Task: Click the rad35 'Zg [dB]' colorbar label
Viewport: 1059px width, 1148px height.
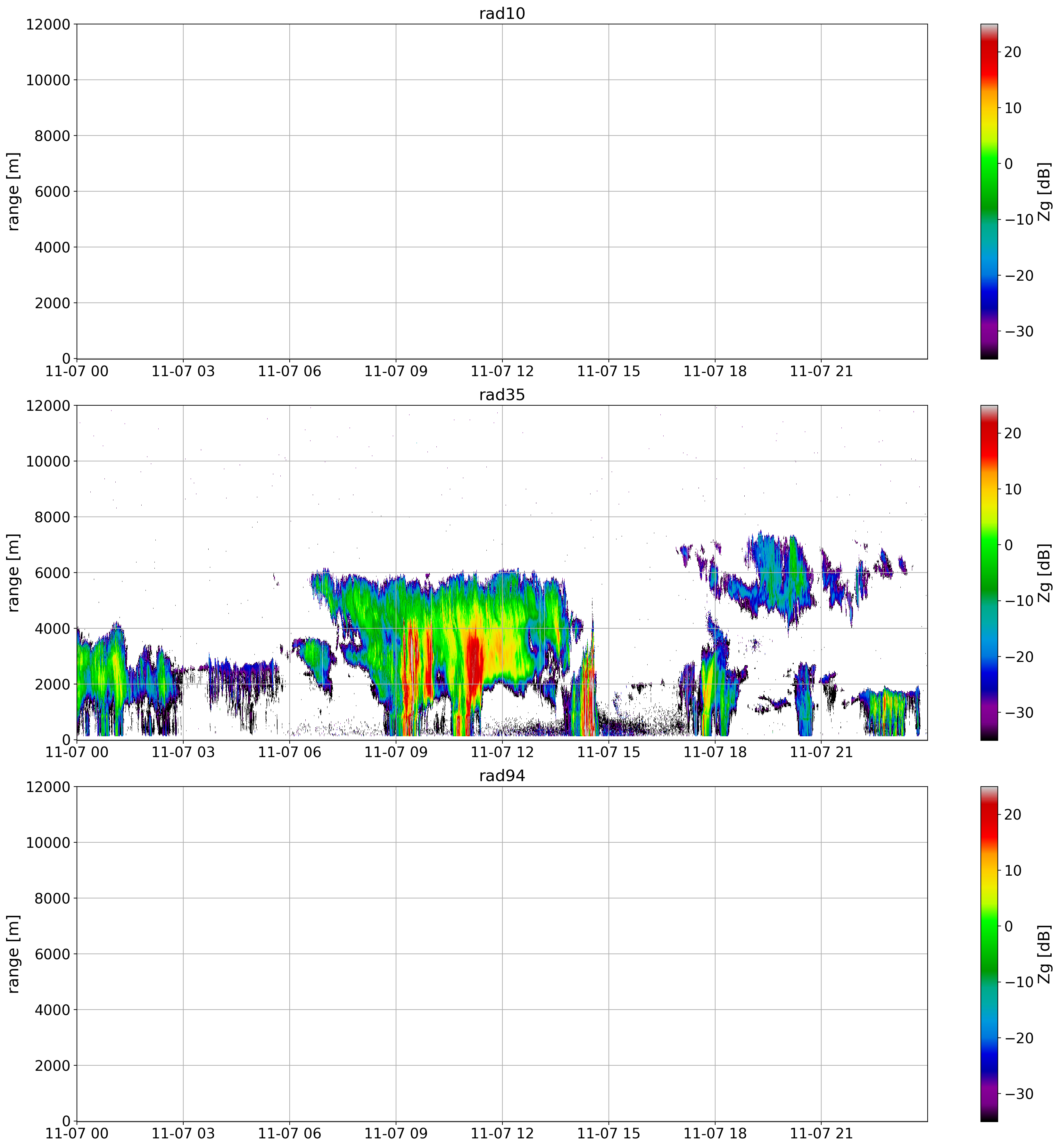Action: point(1044,573)
